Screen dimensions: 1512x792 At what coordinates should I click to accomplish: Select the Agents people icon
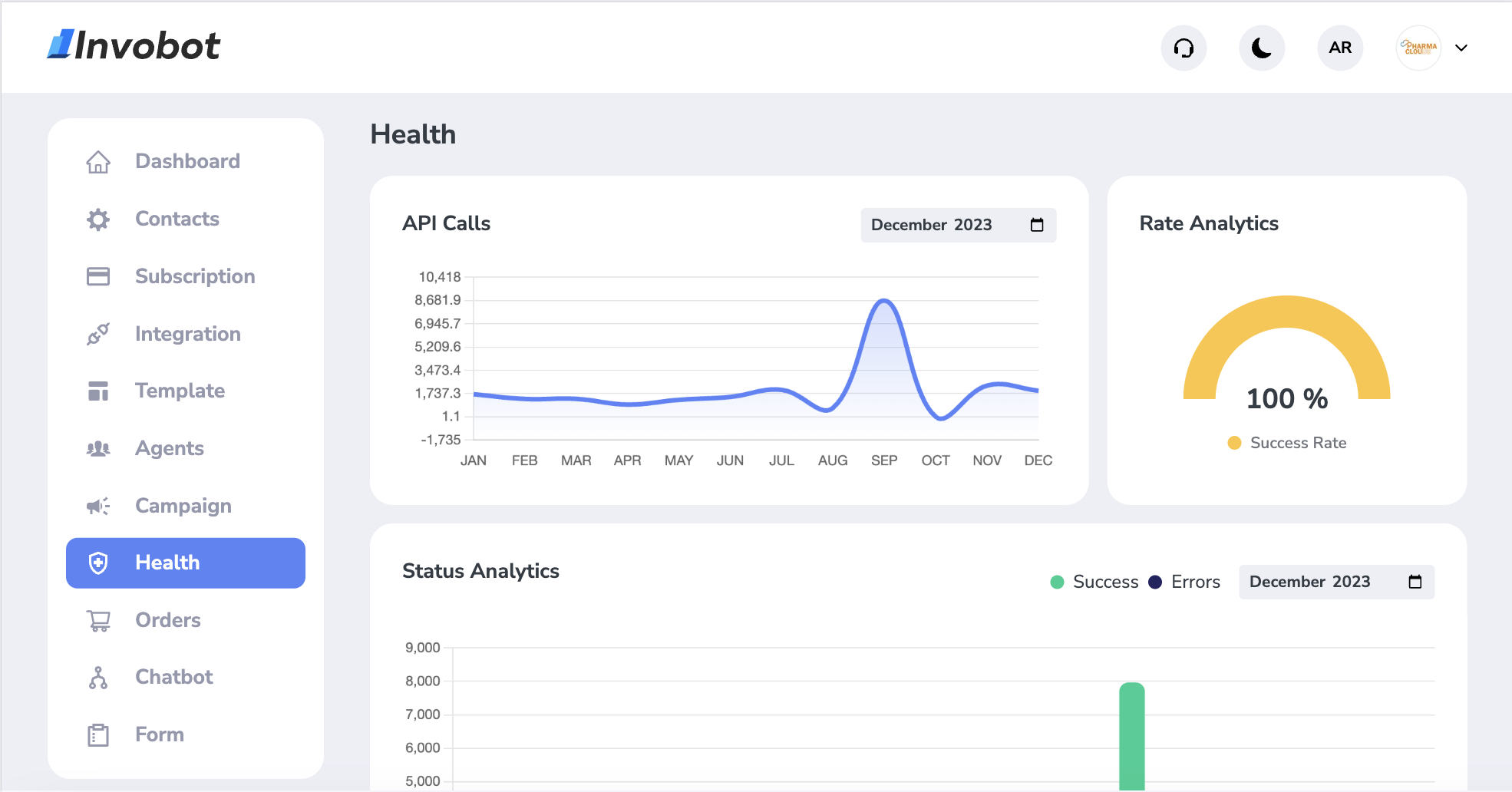click(98, 448)
